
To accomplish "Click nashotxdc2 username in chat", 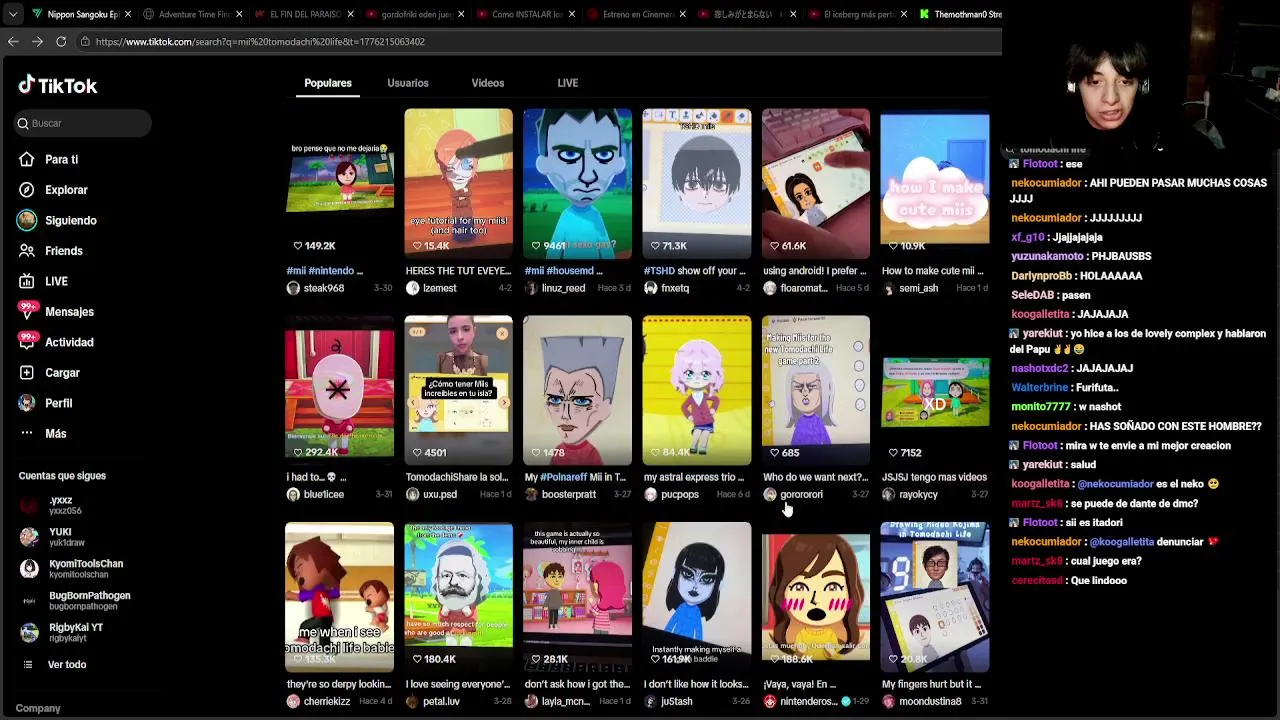I will pos(1041,368).
